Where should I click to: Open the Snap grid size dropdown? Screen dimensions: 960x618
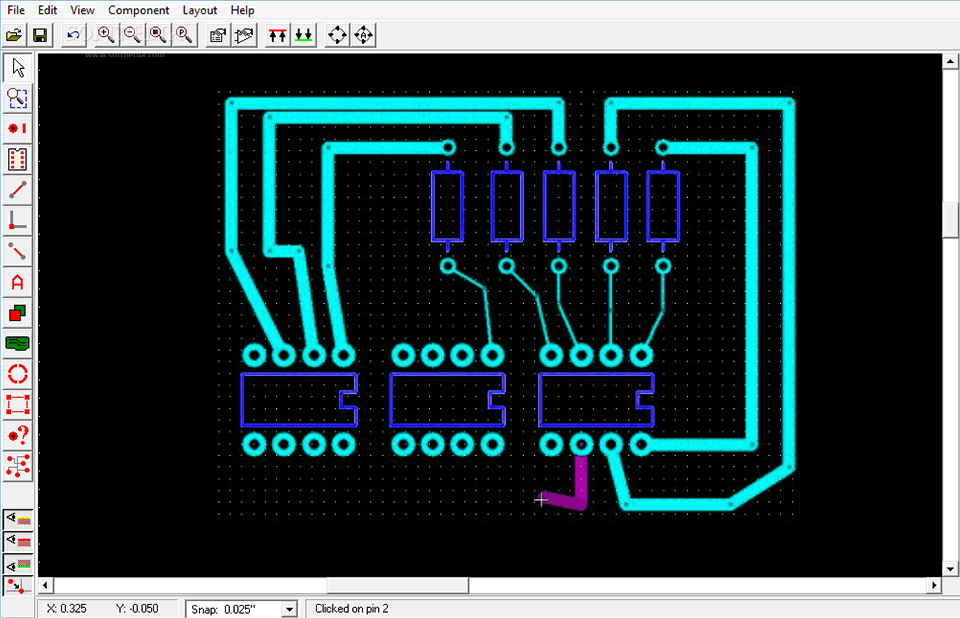[290, 609]
